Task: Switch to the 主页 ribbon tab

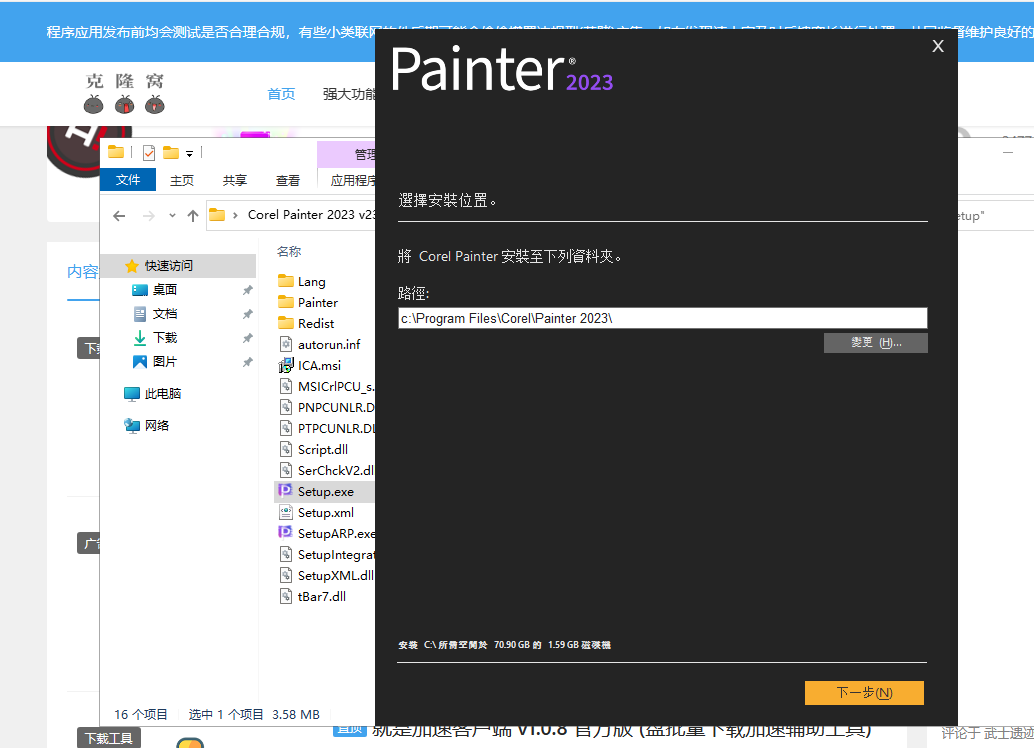Action: [x=182, y=180]
